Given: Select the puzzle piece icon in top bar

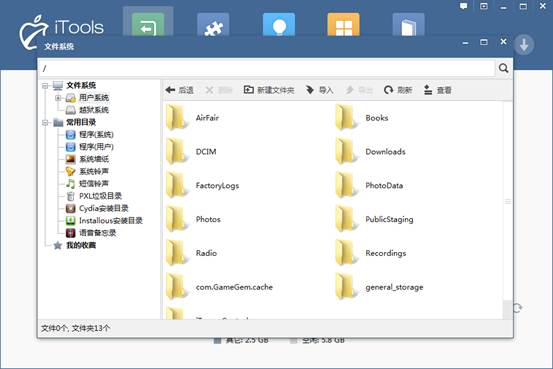Looking at the screenshot, I should [x=213, y=25].
